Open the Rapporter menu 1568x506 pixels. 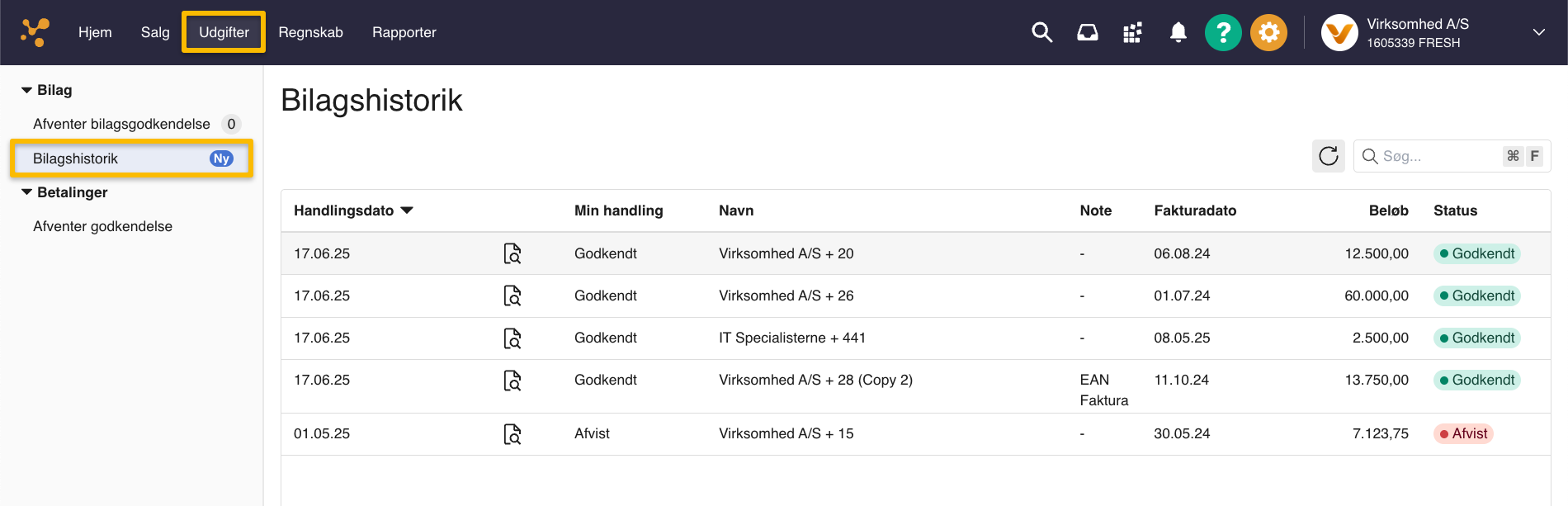click(x=404, y=33)
